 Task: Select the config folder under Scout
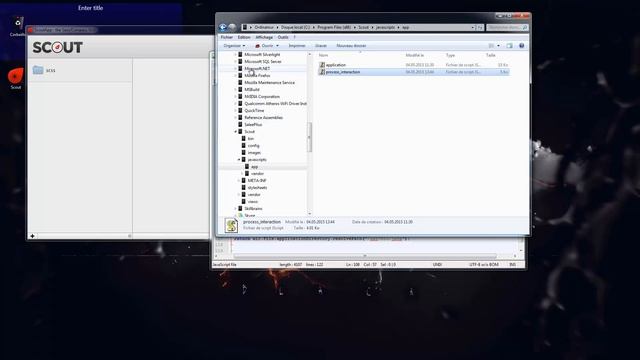253,146
